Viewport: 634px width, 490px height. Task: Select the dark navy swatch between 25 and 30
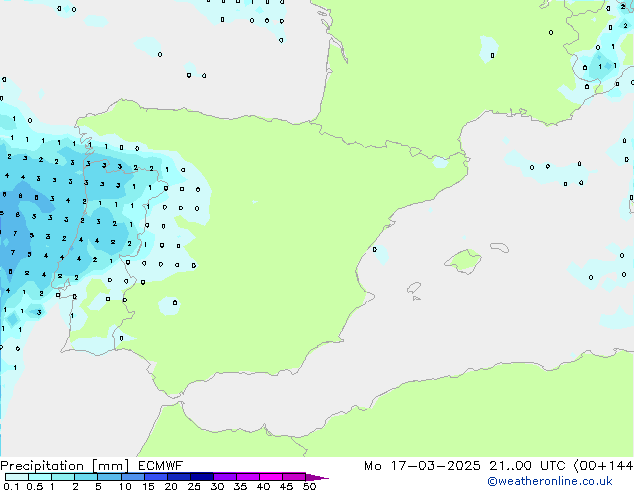[201, 477]
